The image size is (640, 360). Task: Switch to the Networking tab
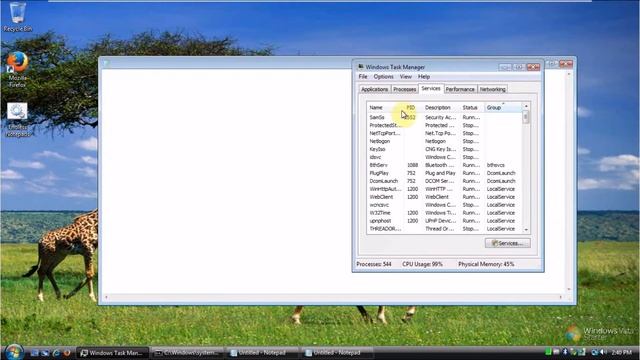(x=492, y=89)
